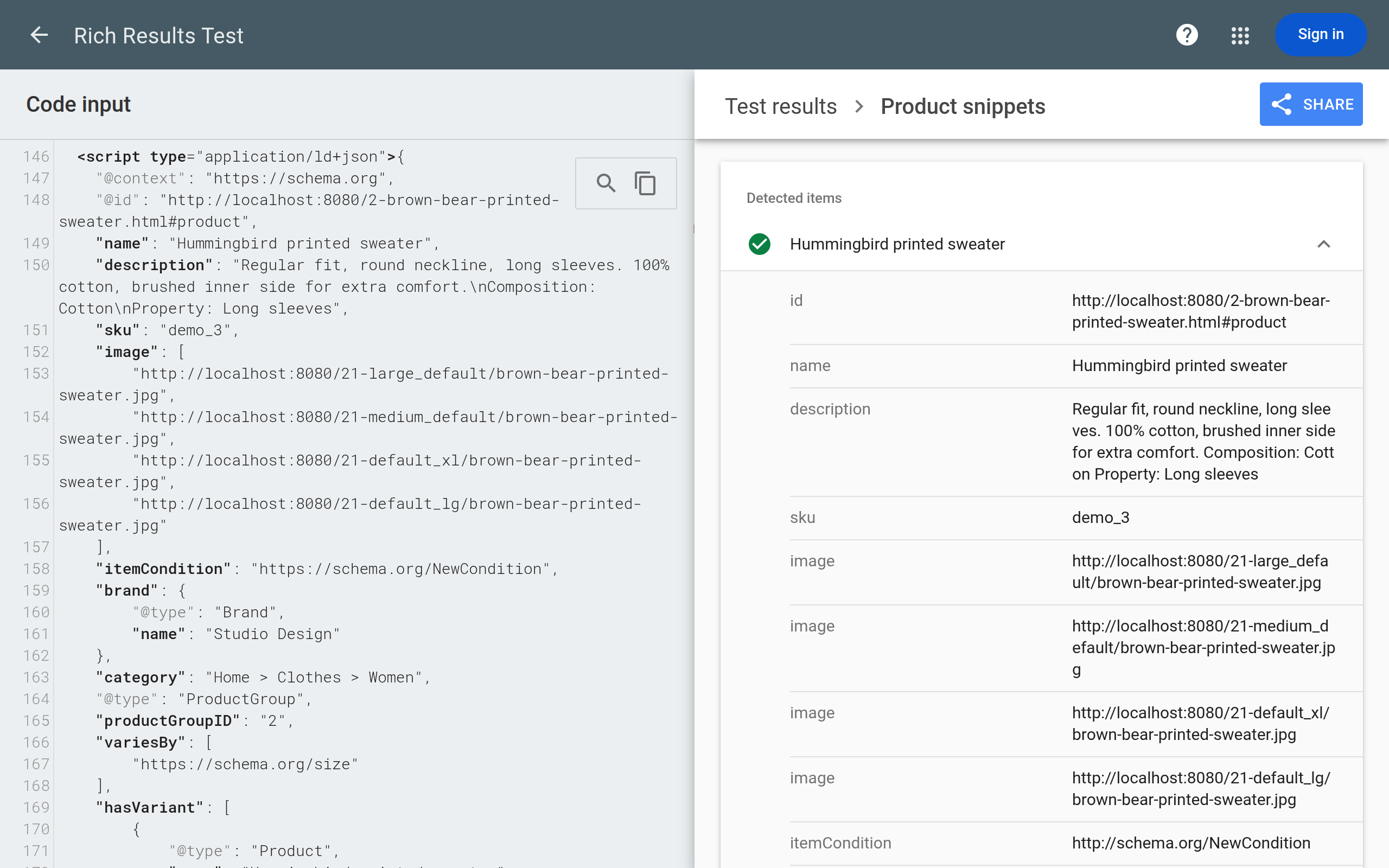Image resolution: width=1389 pixels, height=868 pixels.
Task: Place cursor in code line 146 script tag
Action: click(240, 157)
